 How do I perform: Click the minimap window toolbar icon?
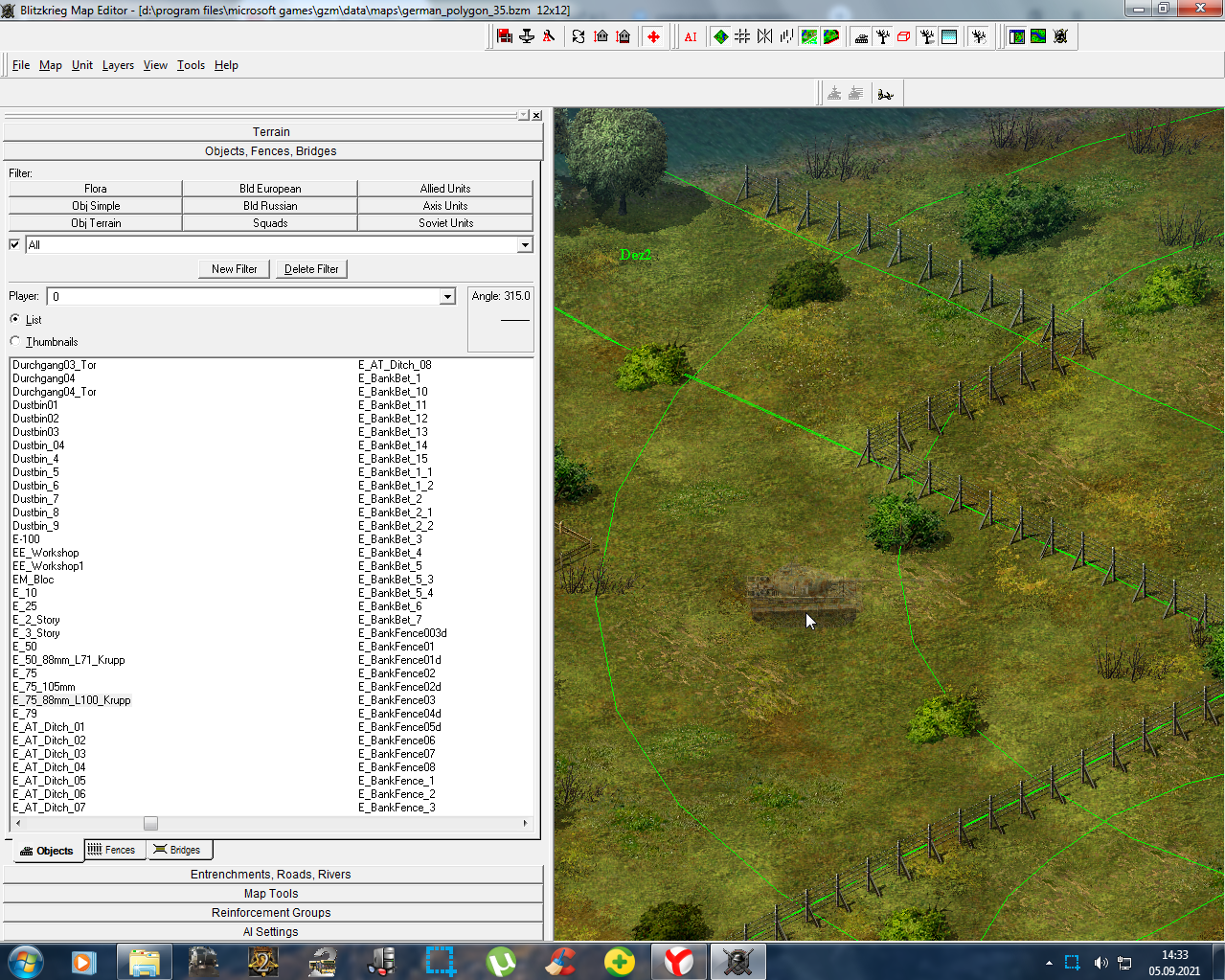click(1016, 36)
